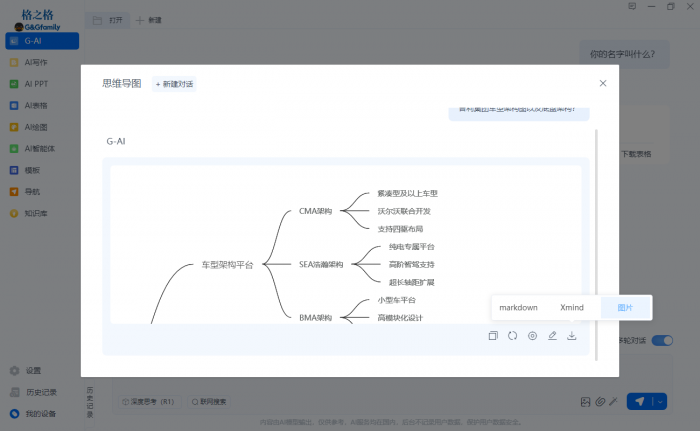
Task: Export mind map as Xmind
Action: point(572,307)
